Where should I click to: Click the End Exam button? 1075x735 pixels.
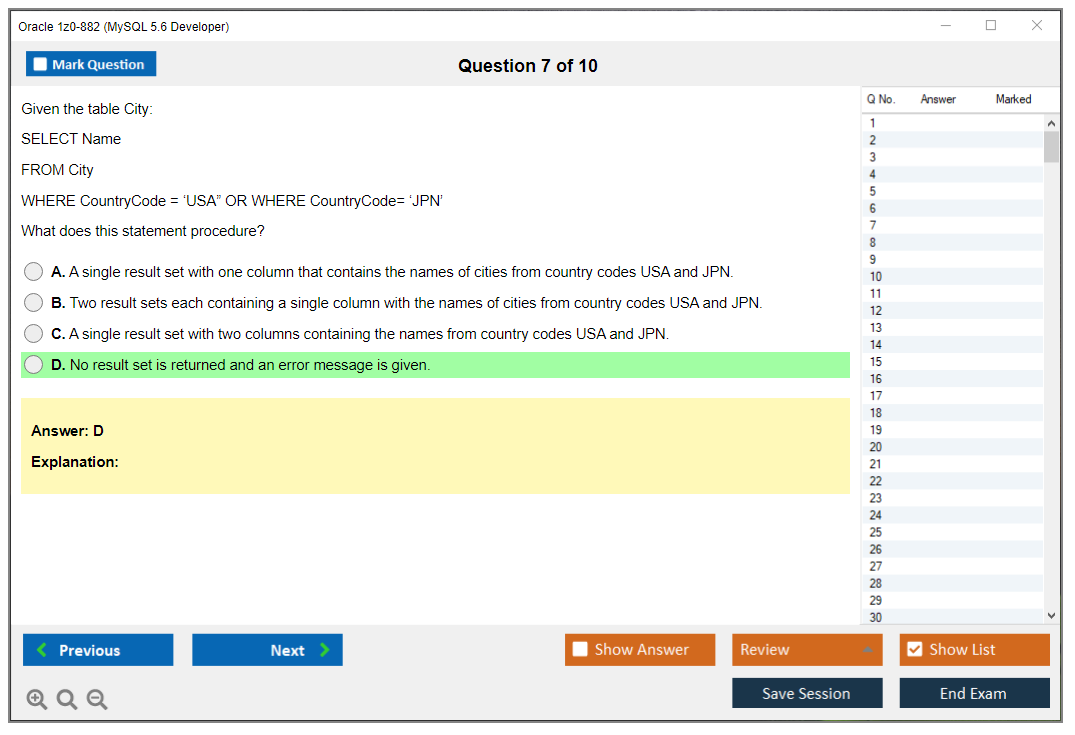[x=974, y=693]
